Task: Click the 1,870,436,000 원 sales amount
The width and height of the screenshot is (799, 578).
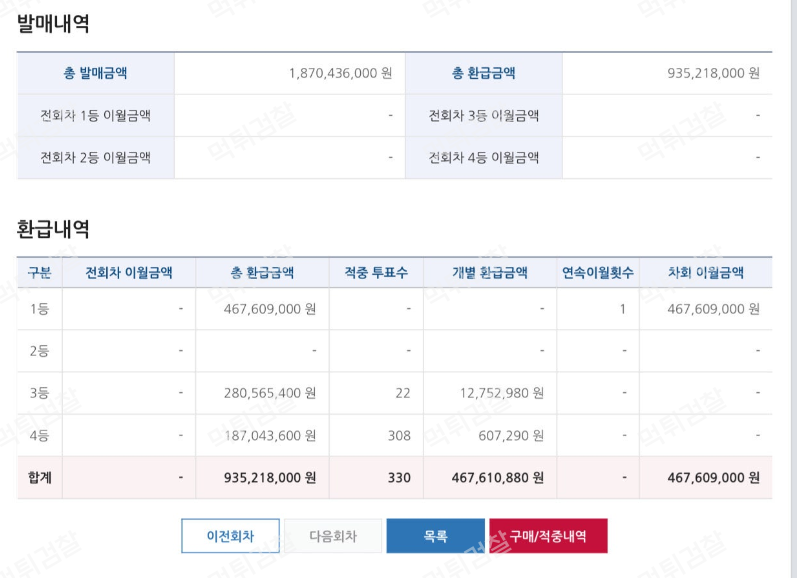Action: [x=340, y=73]
